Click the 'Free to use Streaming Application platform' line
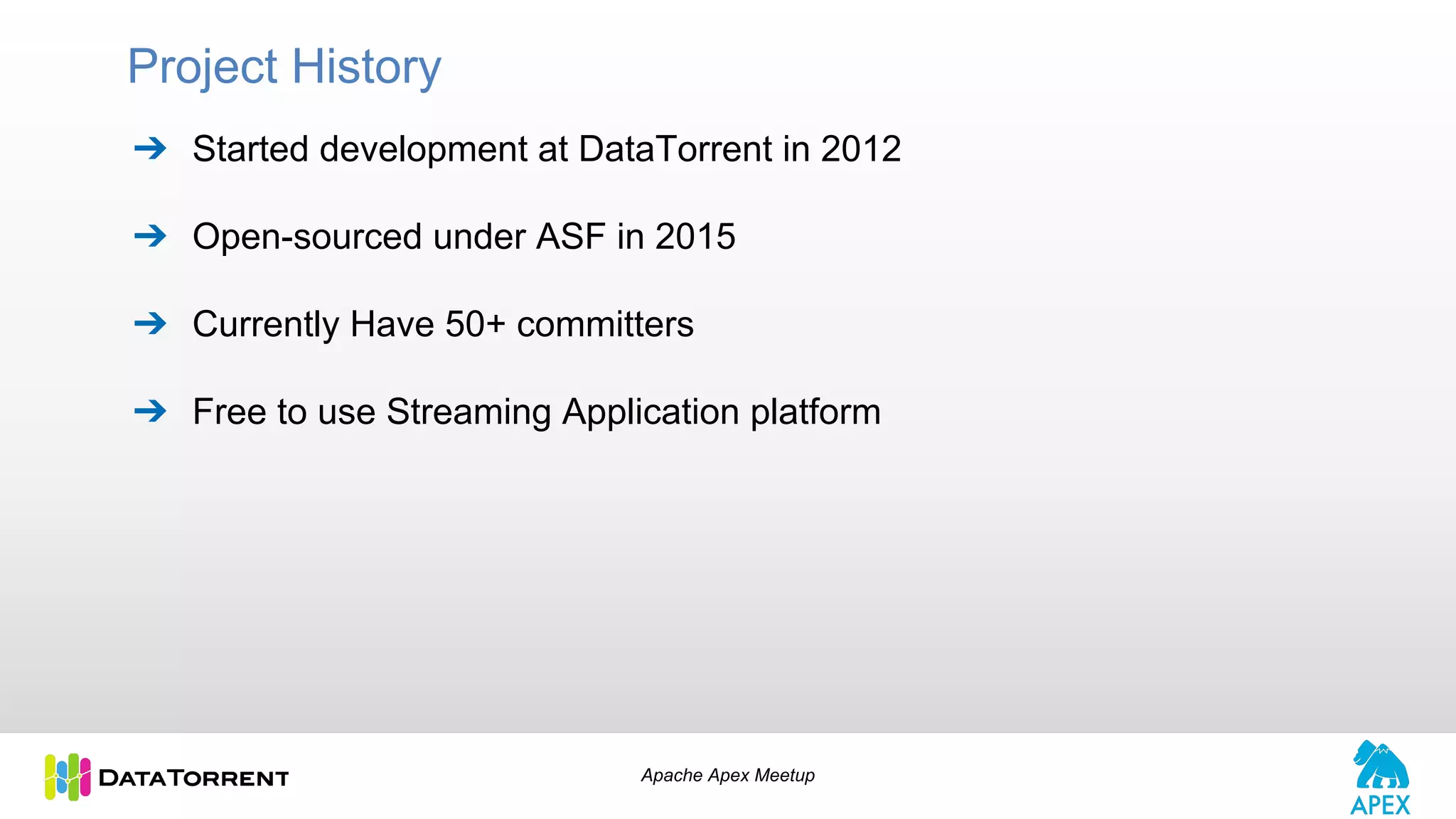The height and width of the screenshot is (819, 1456). (x=536, y=412)
